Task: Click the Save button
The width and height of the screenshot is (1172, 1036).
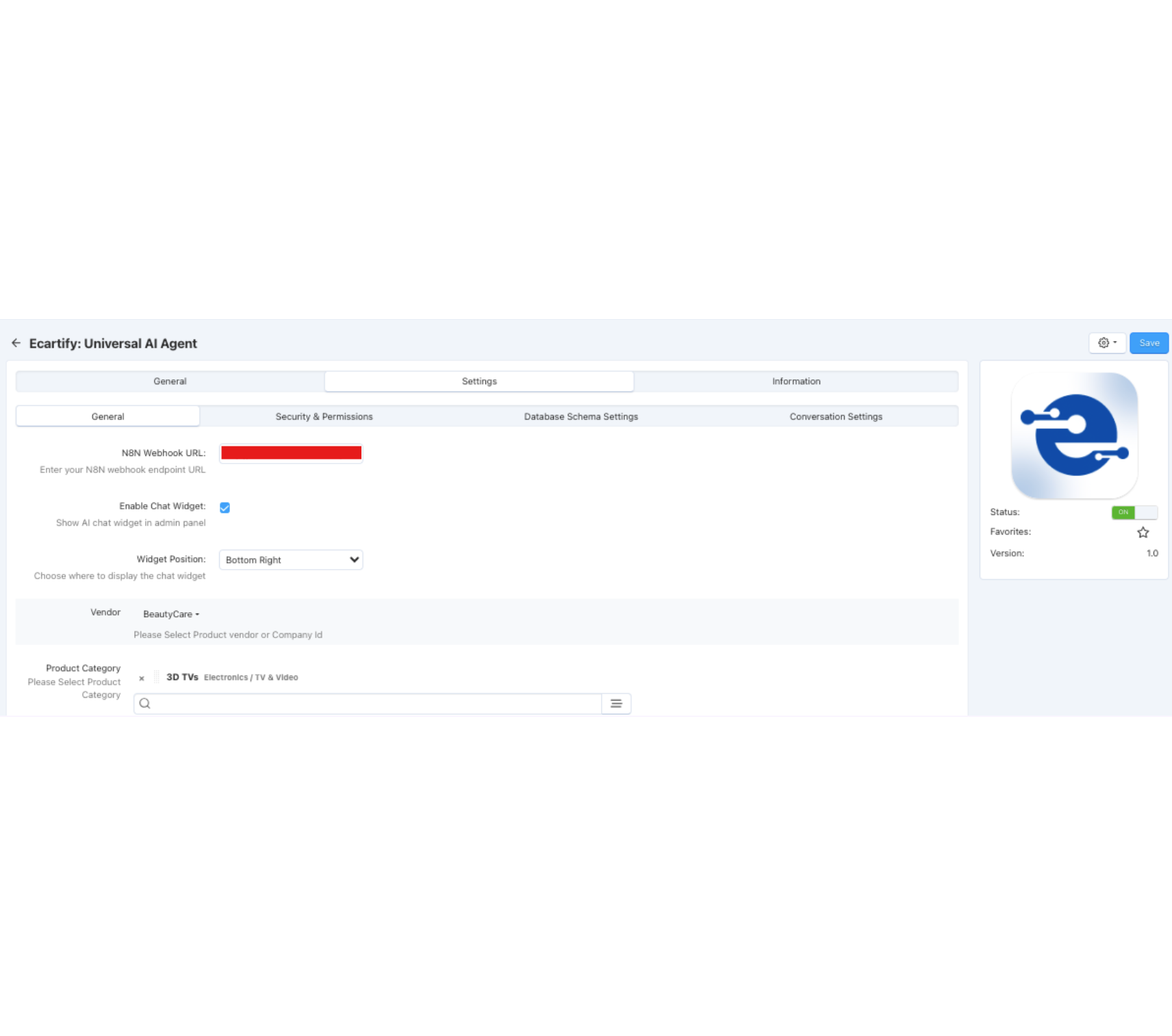Action: (1148, 343)
